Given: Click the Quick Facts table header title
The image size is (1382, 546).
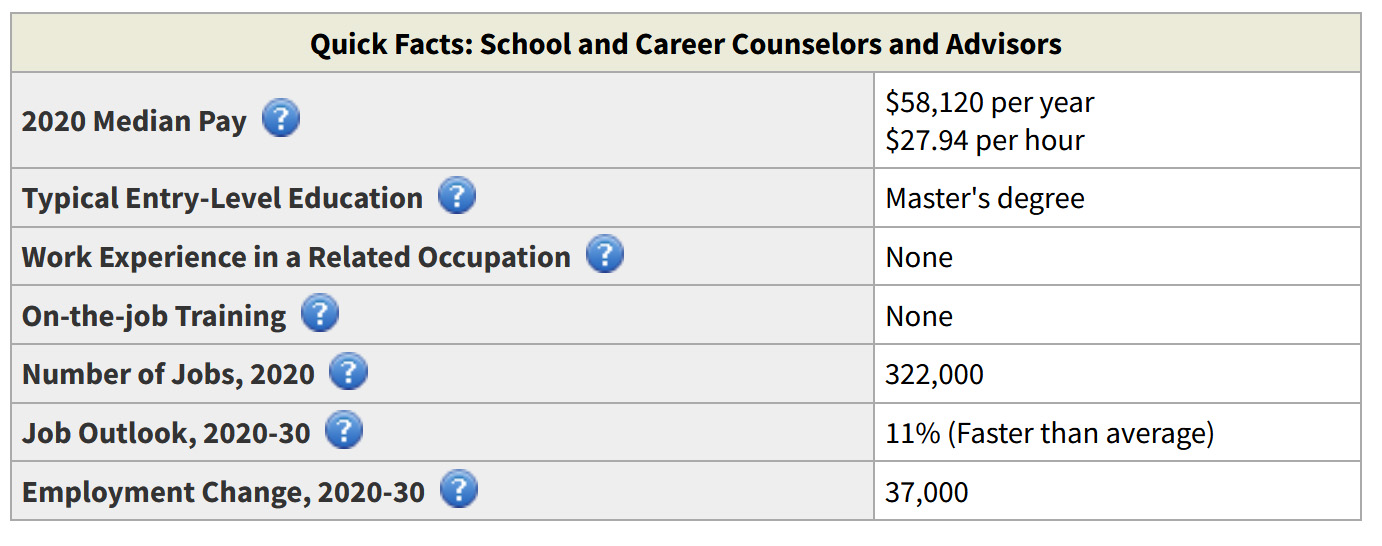Looking at the screenshot, I should [x=685, y=44].
